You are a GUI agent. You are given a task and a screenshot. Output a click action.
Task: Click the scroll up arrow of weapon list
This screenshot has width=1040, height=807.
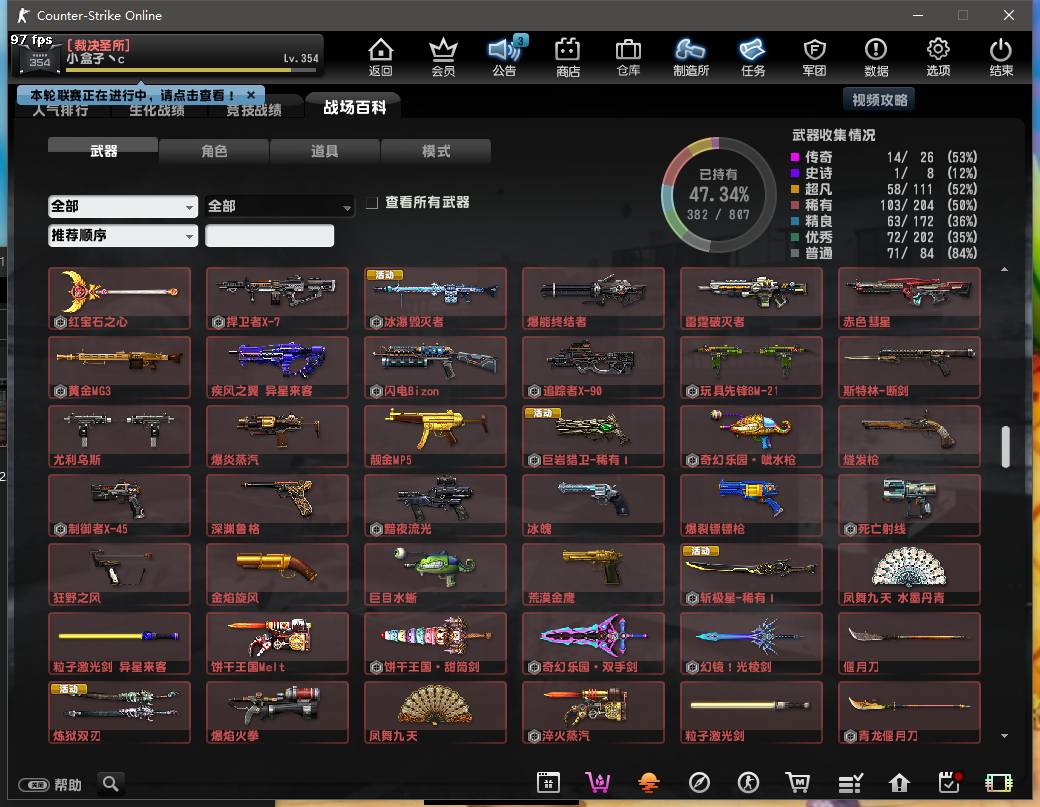1004,269
